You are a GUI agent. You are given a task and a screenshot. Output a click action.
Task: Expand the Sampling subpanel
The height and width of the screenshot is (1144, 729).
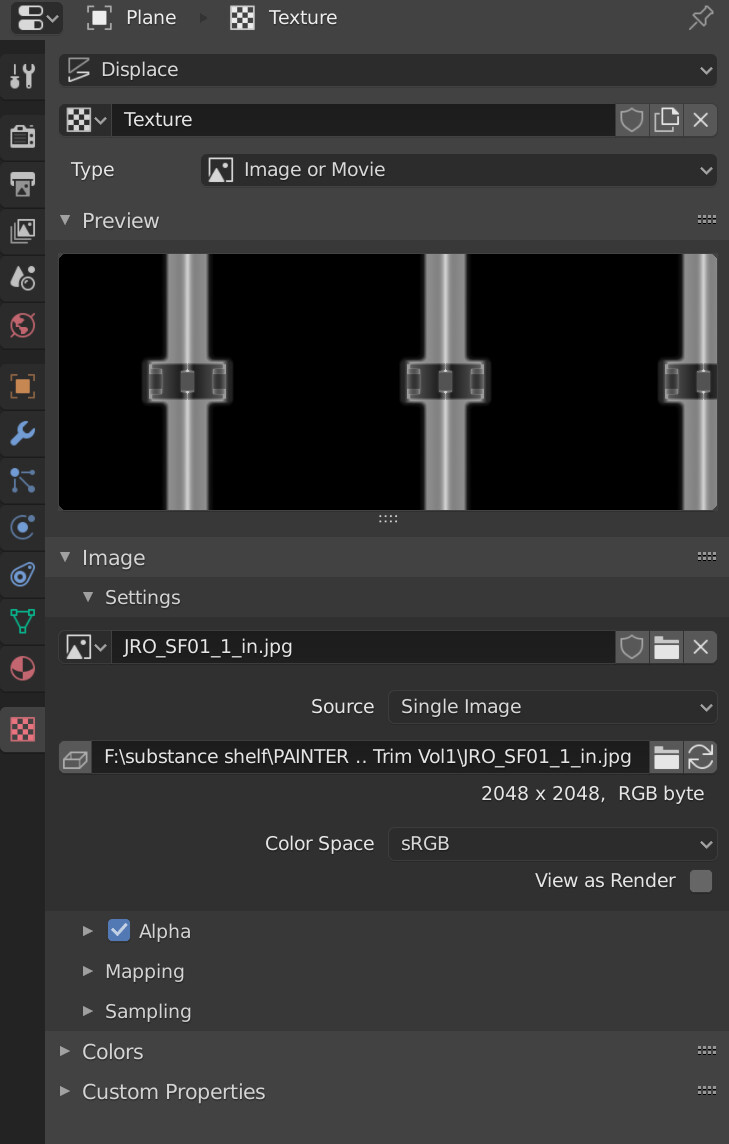[x=88, y=1011]
